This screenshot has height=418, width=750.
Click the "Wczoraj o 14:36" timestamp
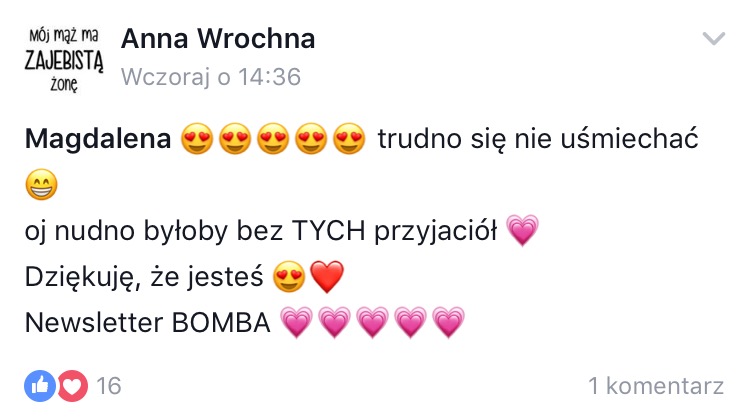(211, 77)
